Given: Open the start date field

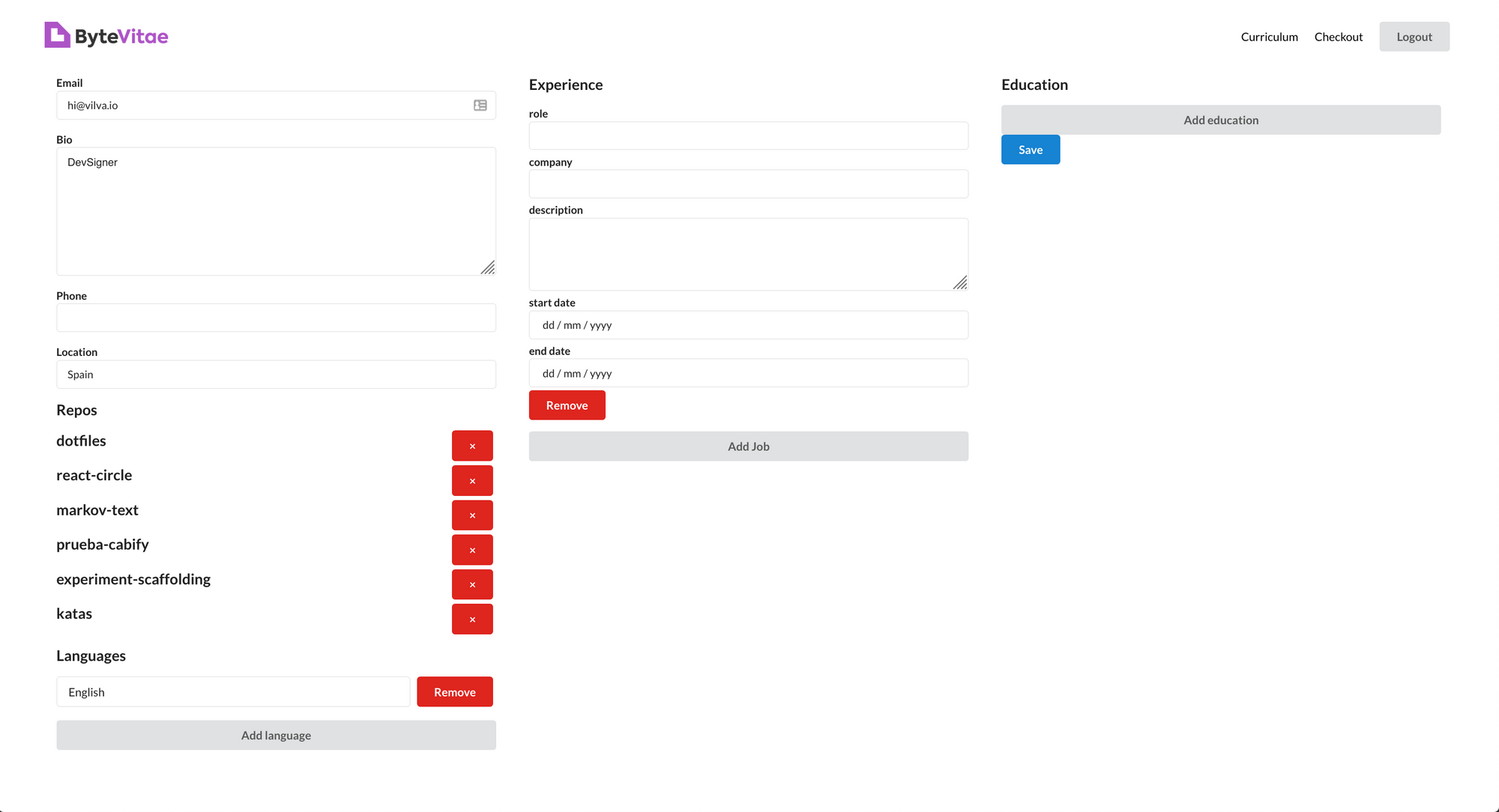Looking at the screenshot, I should pyautogui.click(x=748, y=325).
